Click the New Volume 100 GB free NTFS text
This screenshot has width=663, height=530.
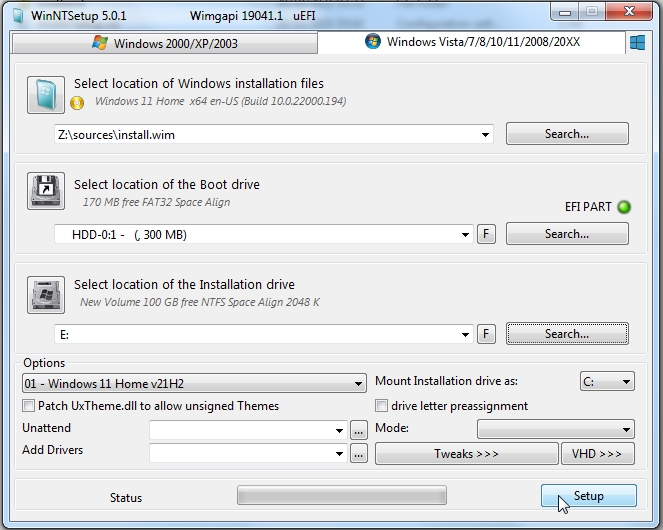tap(200, 302)
